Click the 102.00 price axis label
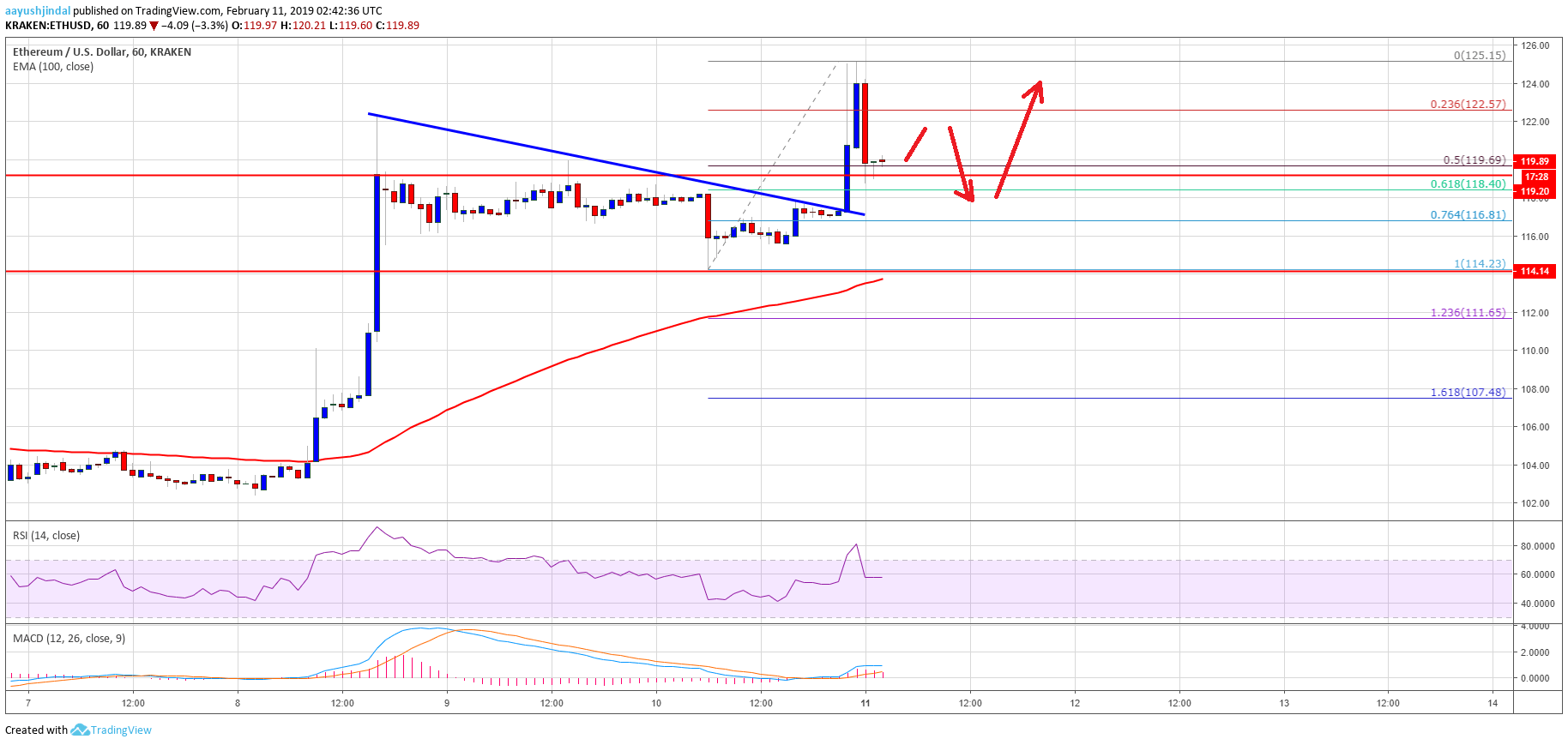 pyautogui.click(x=1535, y=503)
